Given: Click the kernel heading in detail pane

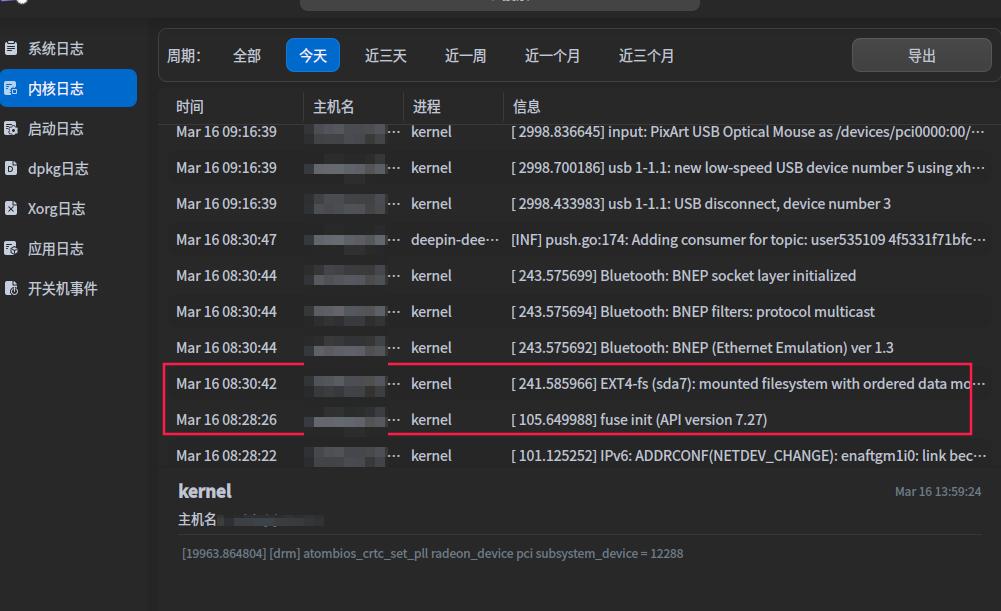Looking at the screenshot, I should click(205, 491).
